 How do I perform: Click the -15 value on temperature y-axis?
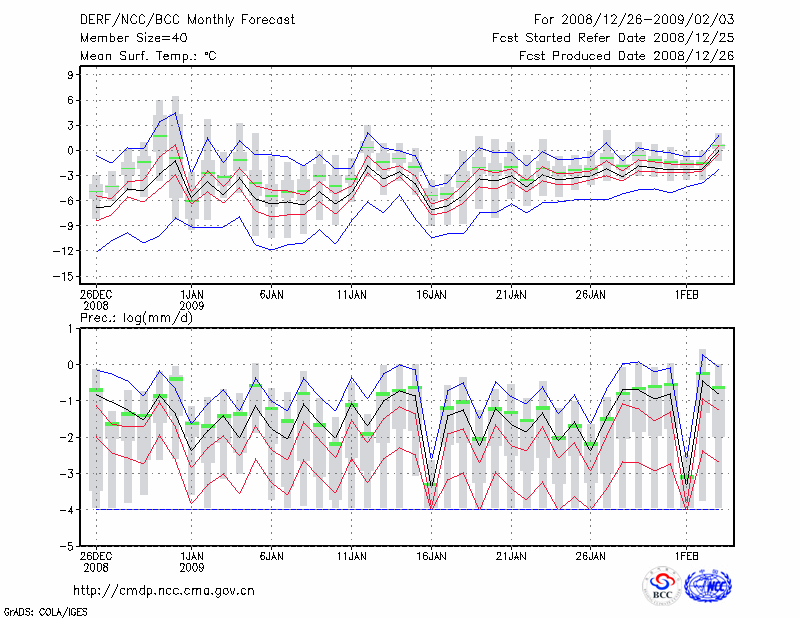click(64, 277)
